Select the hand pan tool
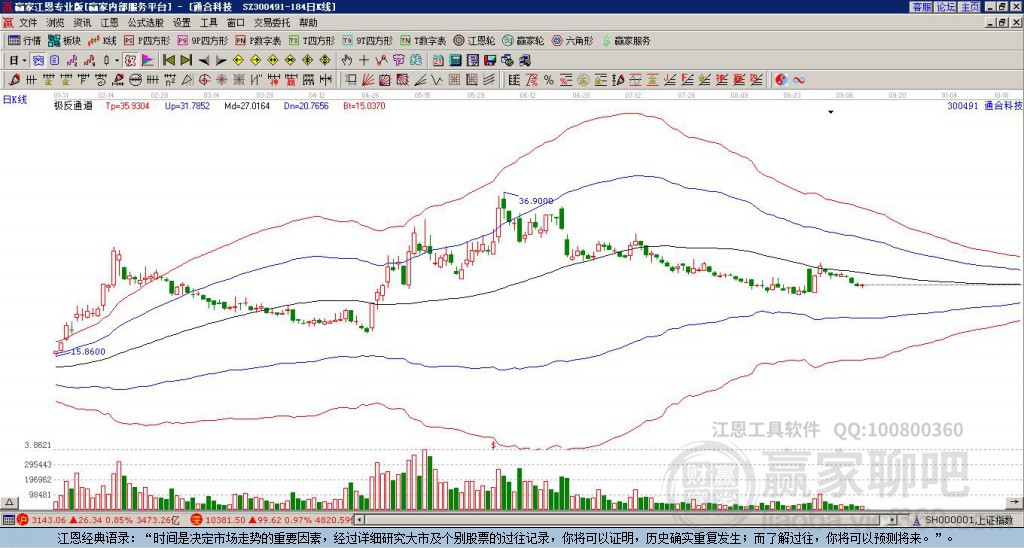The image size is (1024, 548). 347,61
